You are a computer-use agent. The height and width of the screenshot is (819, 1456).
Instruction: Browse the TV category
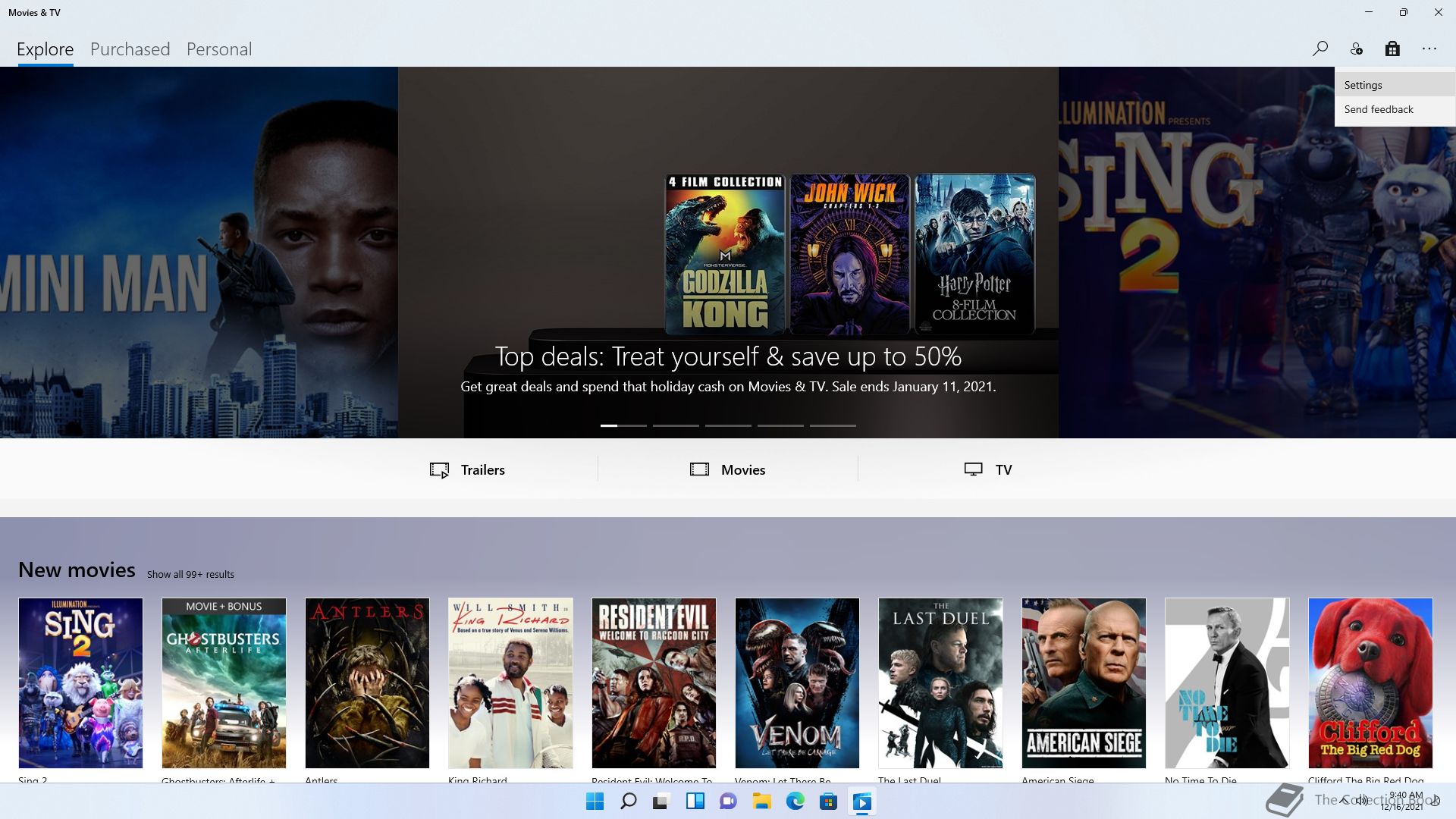click(987, 469)
